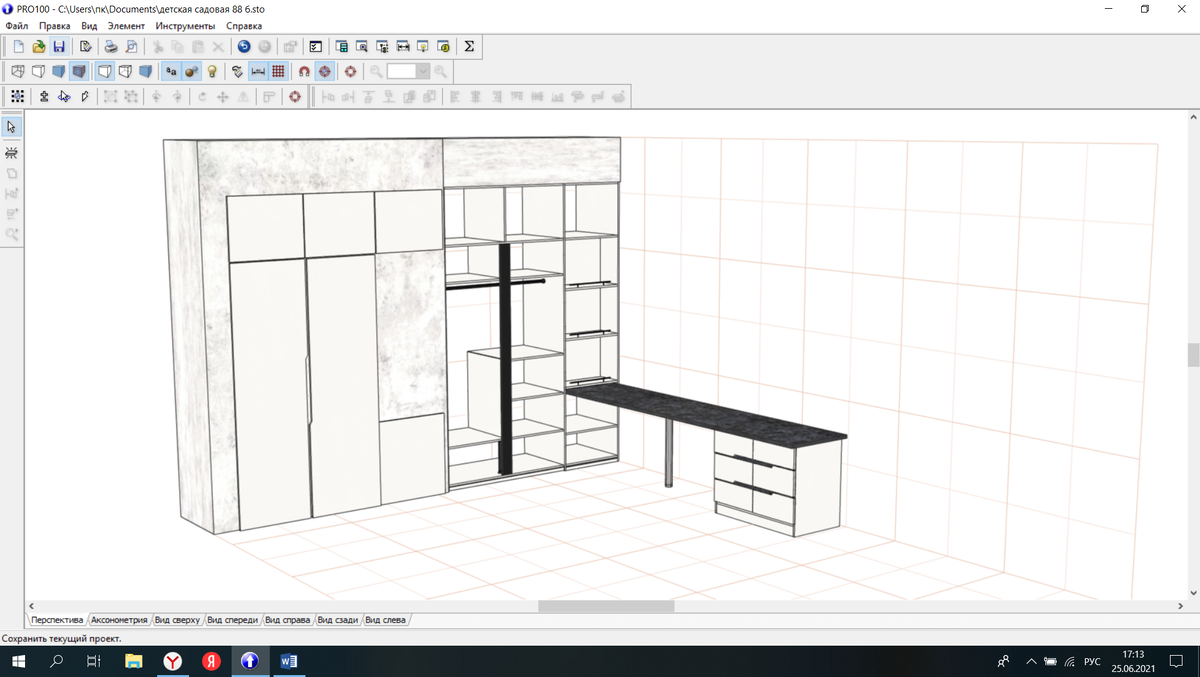Image resolution: width=1200 pixels, height=677 pixels.
Task: Open Word from the taskbar
Action: point(289,661)
